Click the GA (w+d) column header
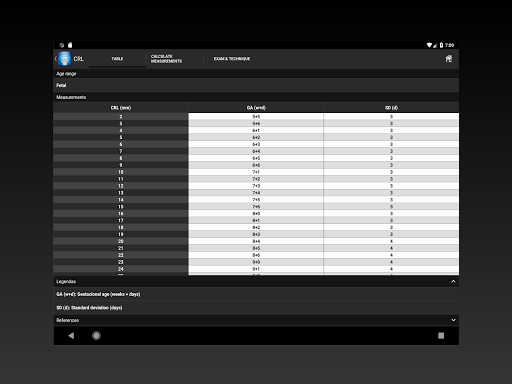 256,108
